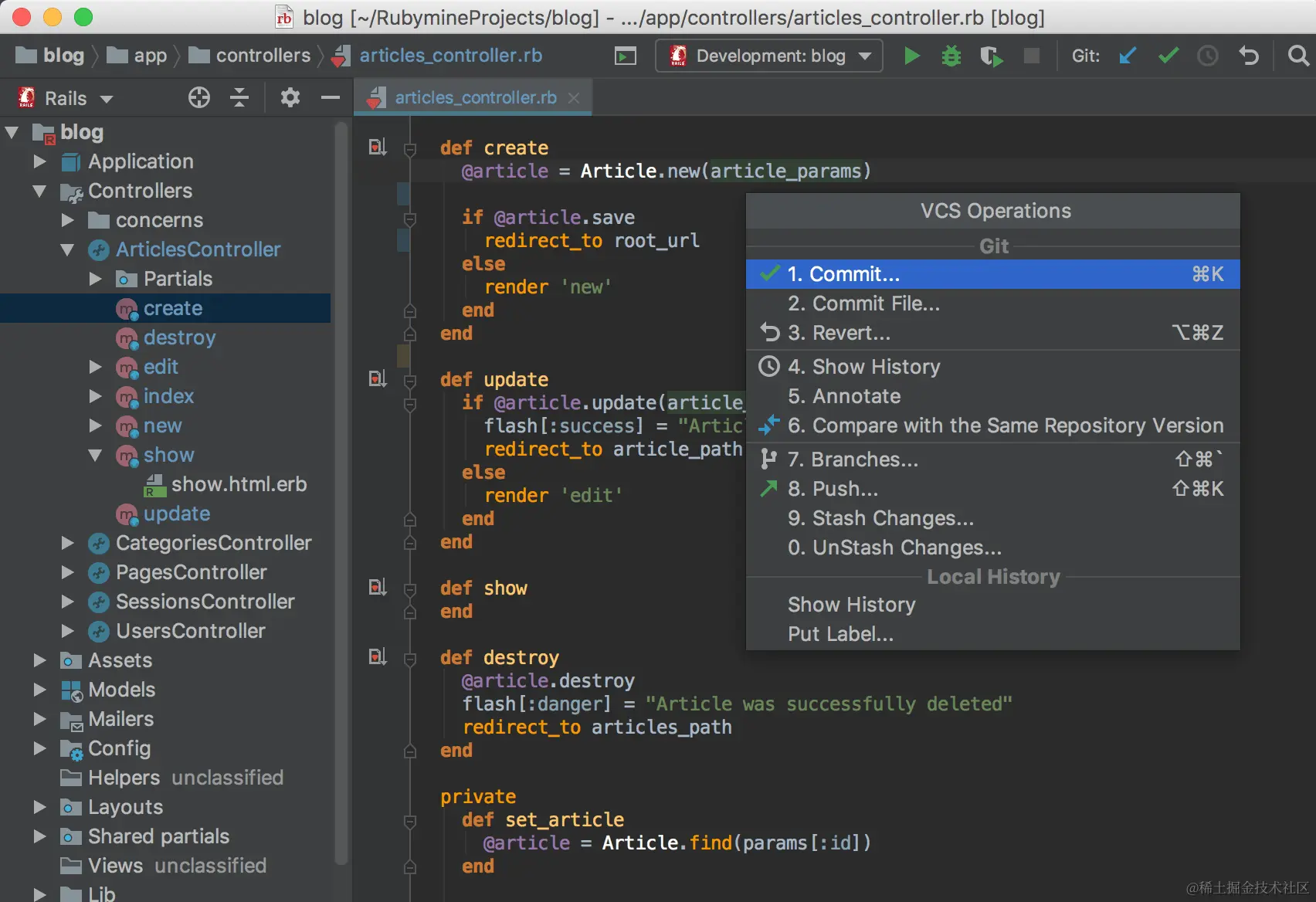Screen dimensions: 1316x902
Task: Toggle fold marker beside def update
Action: pyautogui.click(x=410, y=381)
